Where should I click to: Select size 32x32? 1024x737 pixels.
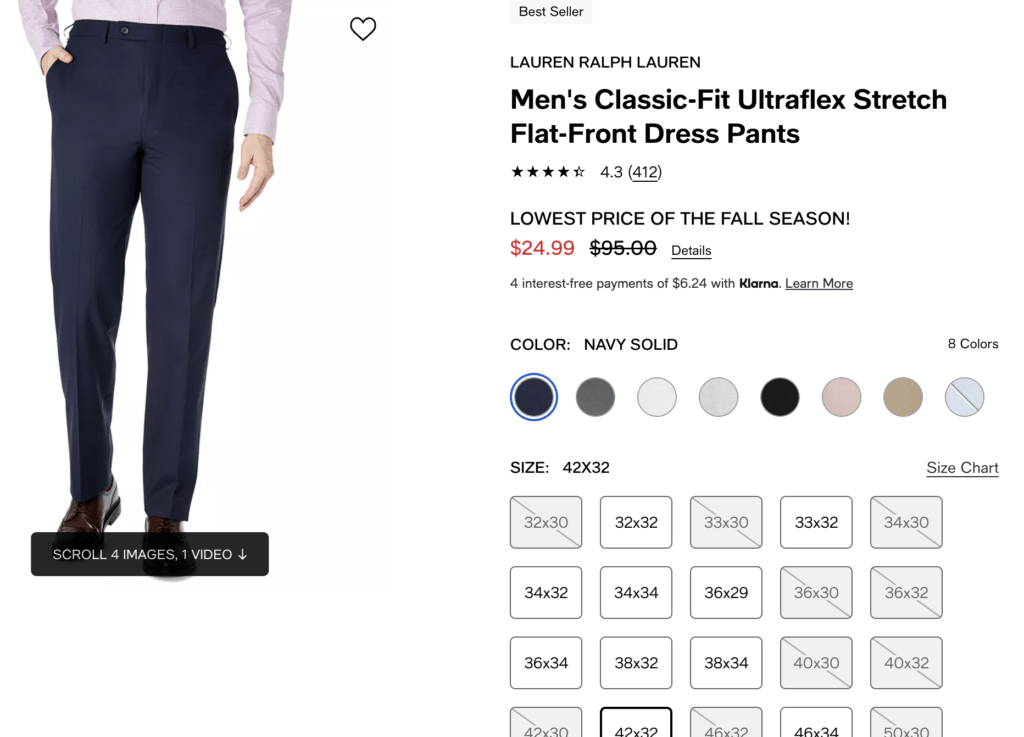tap(636, 522)
